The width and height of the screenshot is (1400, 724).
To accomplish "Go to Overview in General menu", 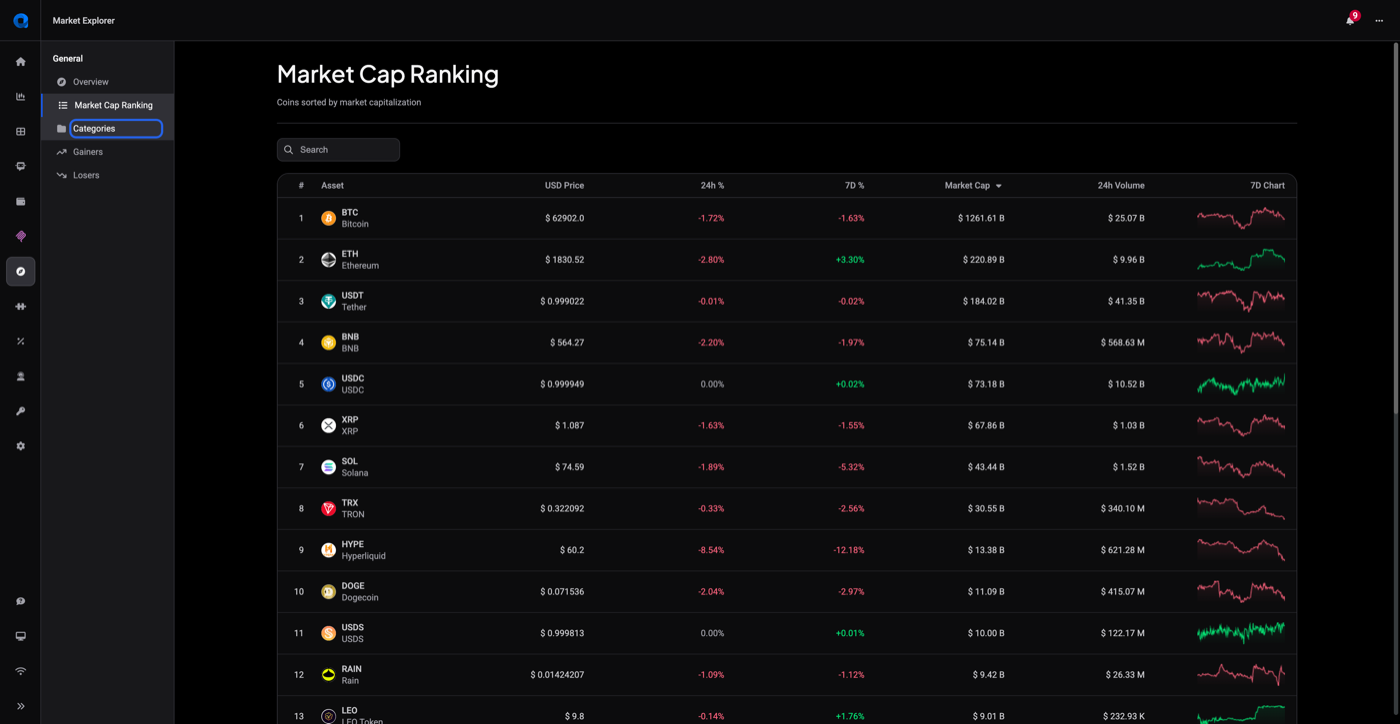I will coord(107,82).
